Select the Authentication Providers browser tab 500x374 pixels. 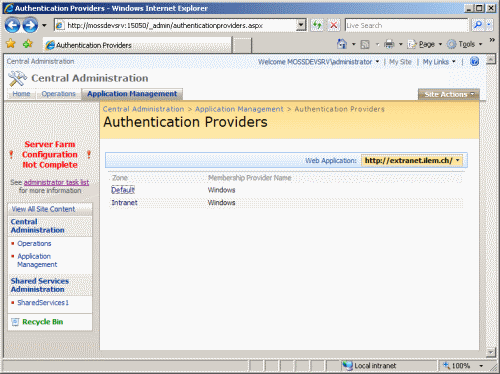(x=137, y=45)
